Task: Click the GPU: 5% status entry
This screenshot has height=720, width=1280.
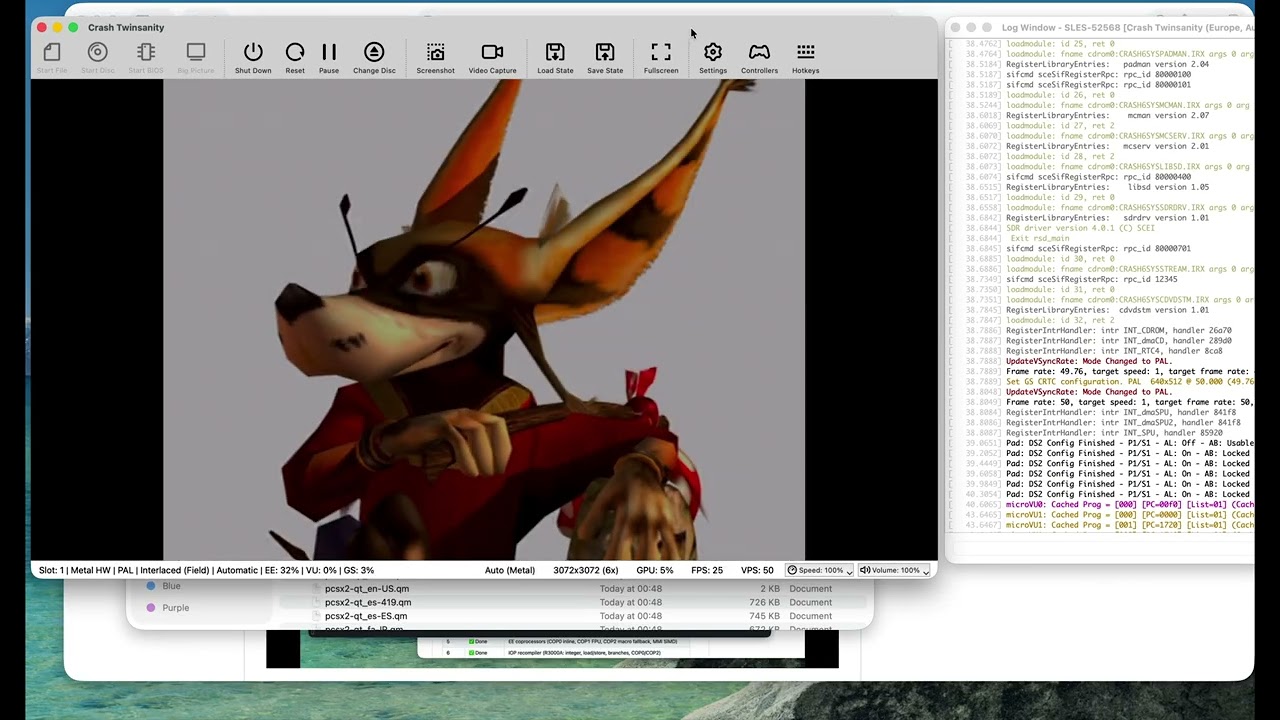Action: (x=654, y=570)
